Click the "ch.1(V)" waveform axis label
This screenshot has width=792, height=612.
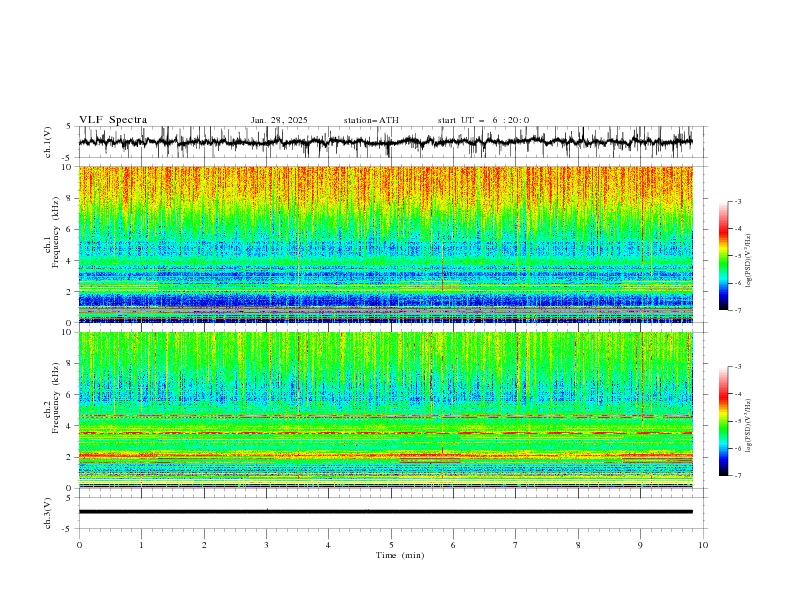(48, 142)
